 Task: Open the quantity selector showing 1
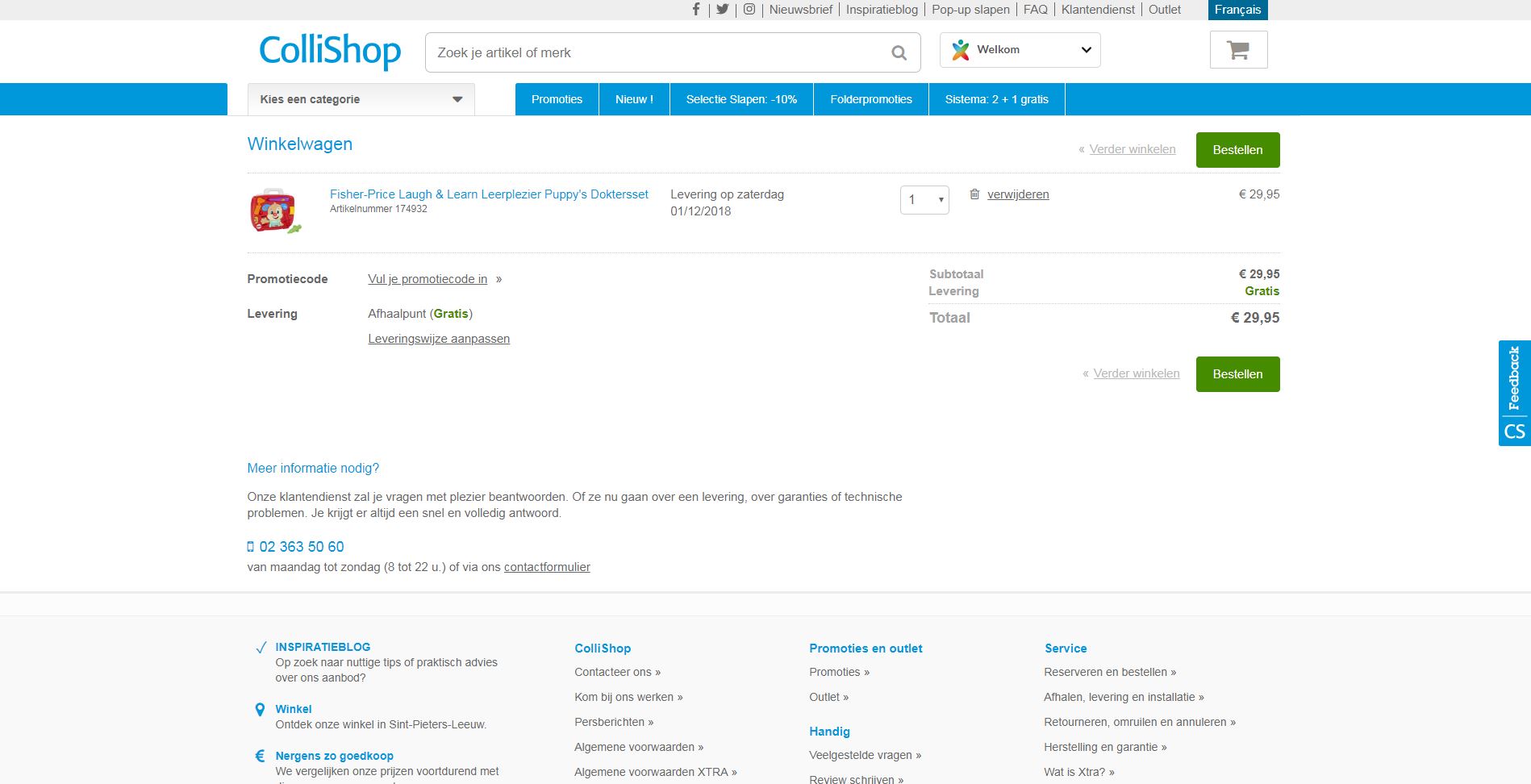(x=924, y=200)
